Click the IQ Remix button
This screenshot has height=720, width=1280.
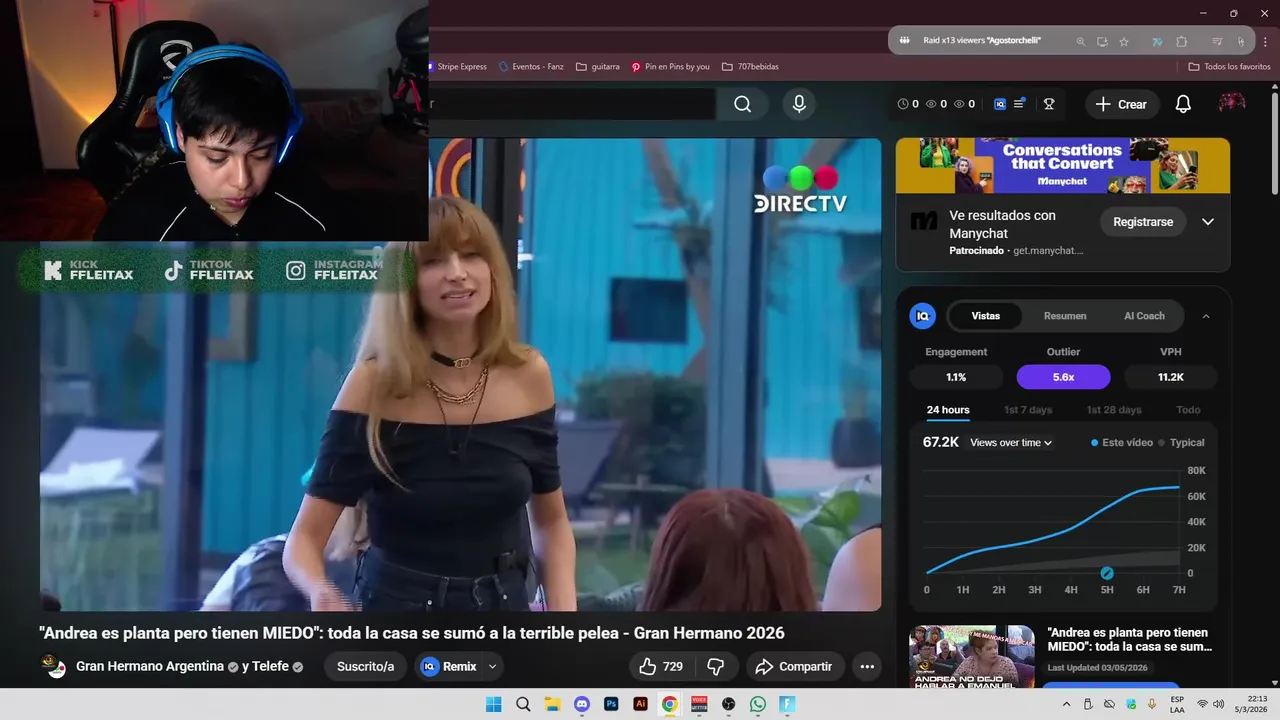click(449, 666)
